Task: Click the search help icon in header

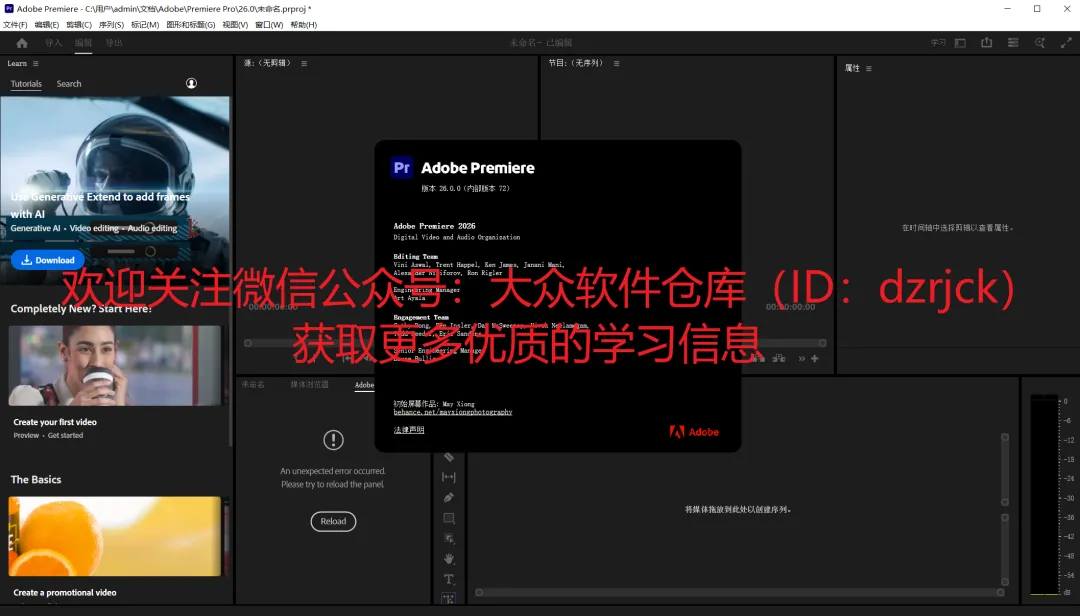Action: (x=1040, y=43)
